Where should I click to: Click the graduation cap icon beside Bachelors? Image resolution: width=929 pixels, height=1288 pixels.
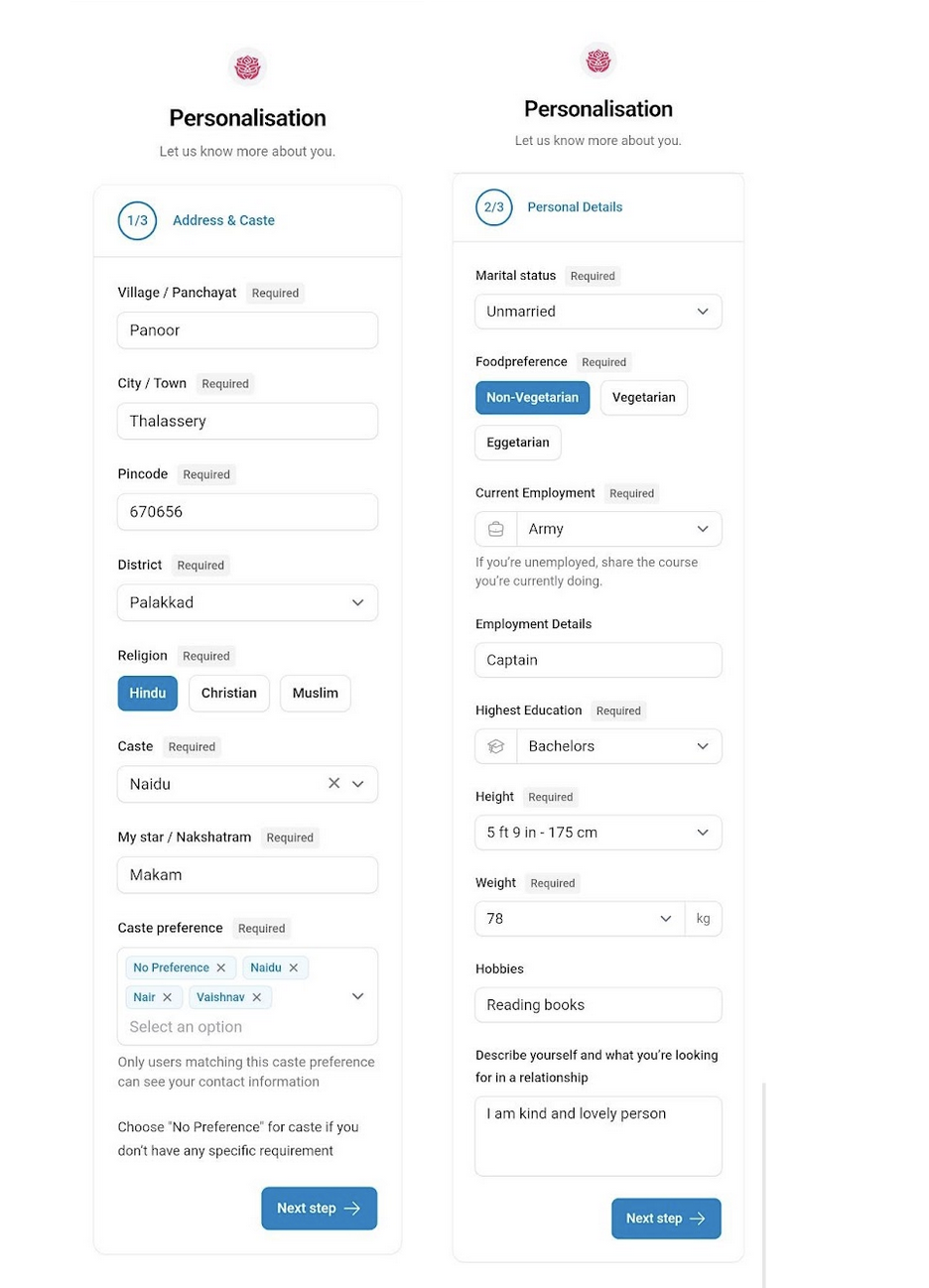coord(496,746)
